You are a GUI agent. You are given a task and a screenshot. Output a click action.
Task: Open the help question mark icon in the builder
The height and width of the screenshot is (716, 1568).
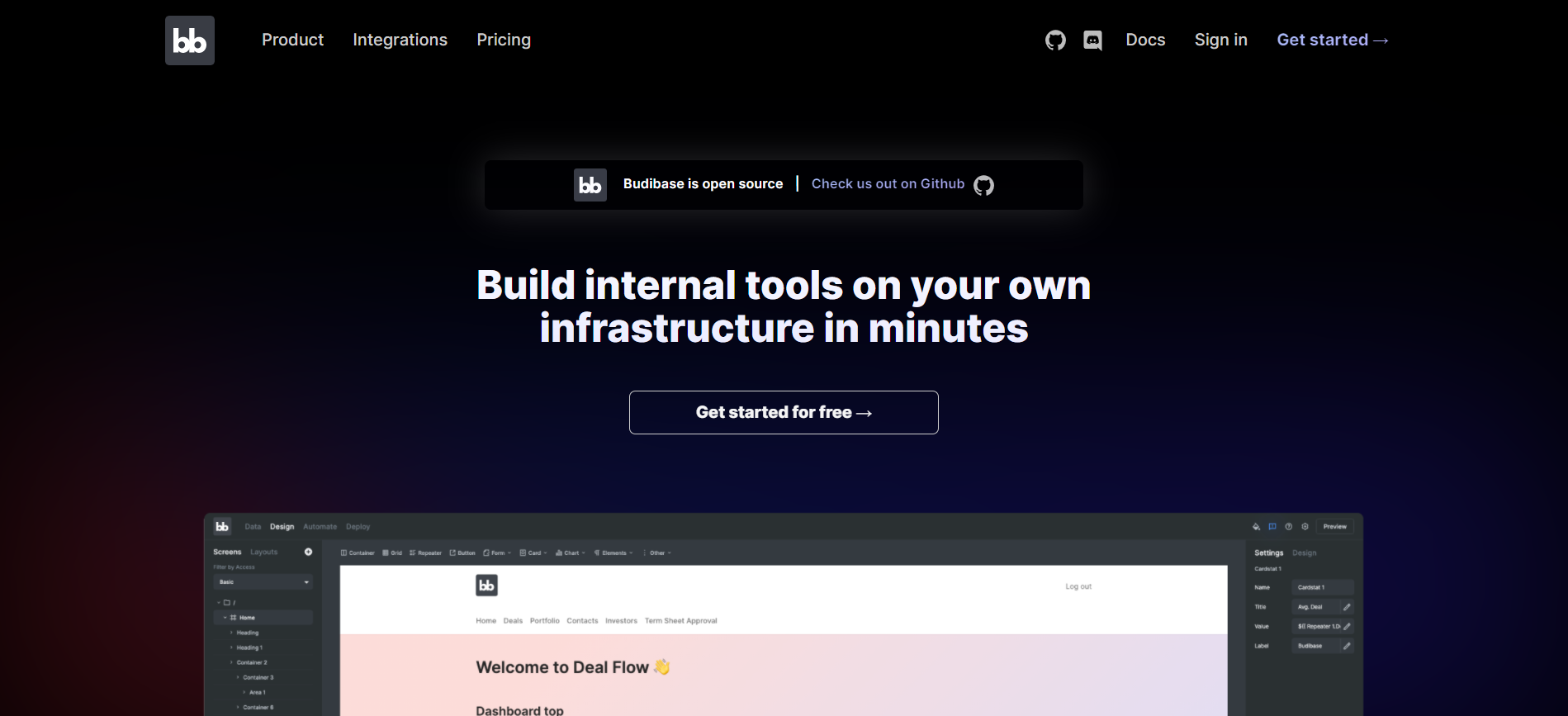point(1288,526)
